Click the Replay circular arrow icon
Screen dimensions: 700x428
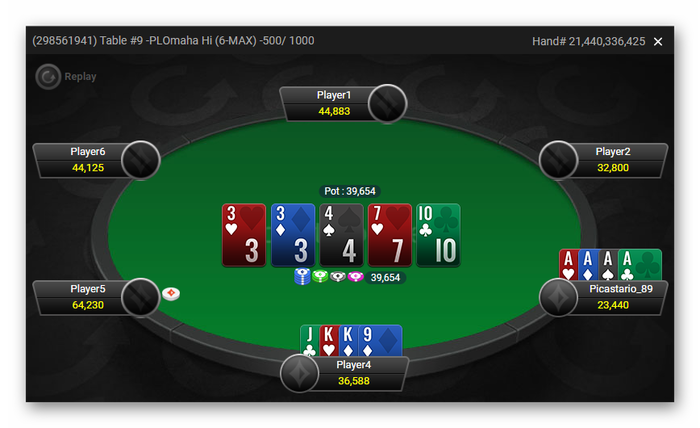[48, 77]
